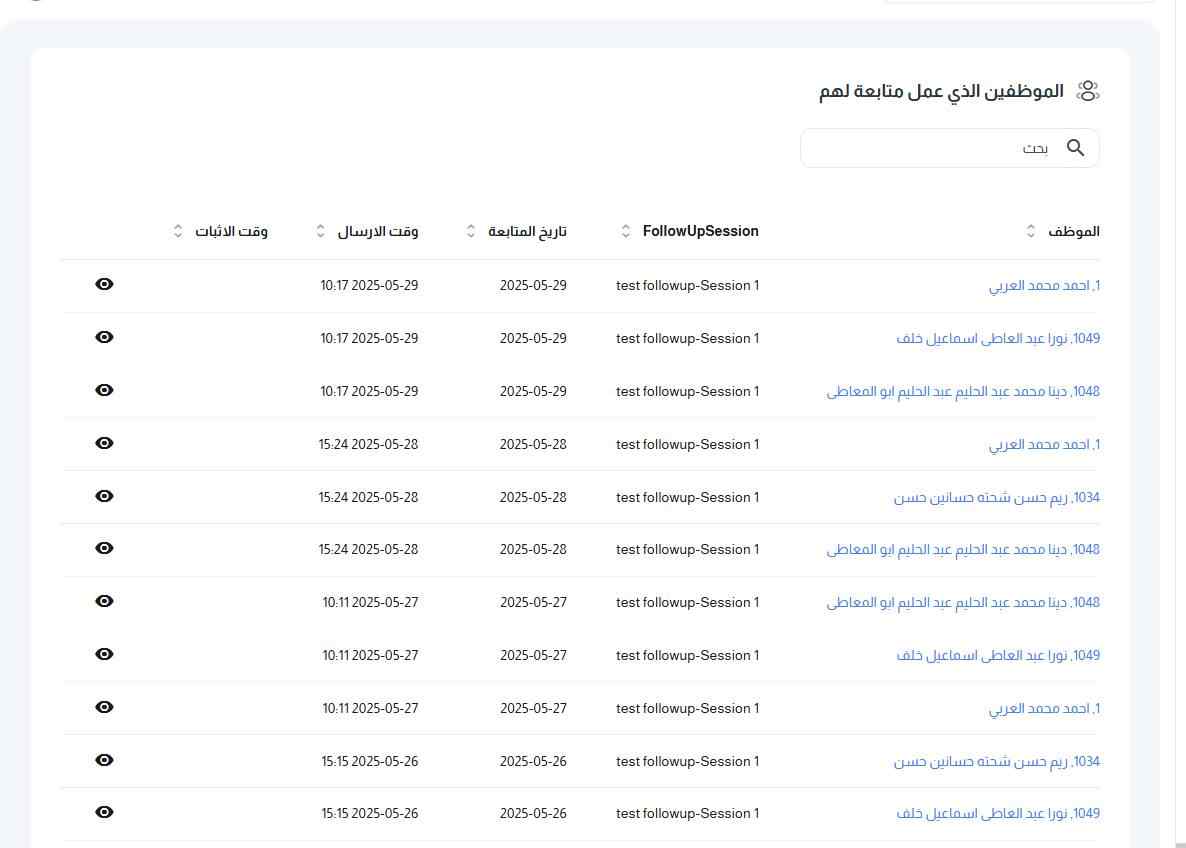Sort by الموظف column arrows
The image size is (1186, 848).
pos(1031,231)
